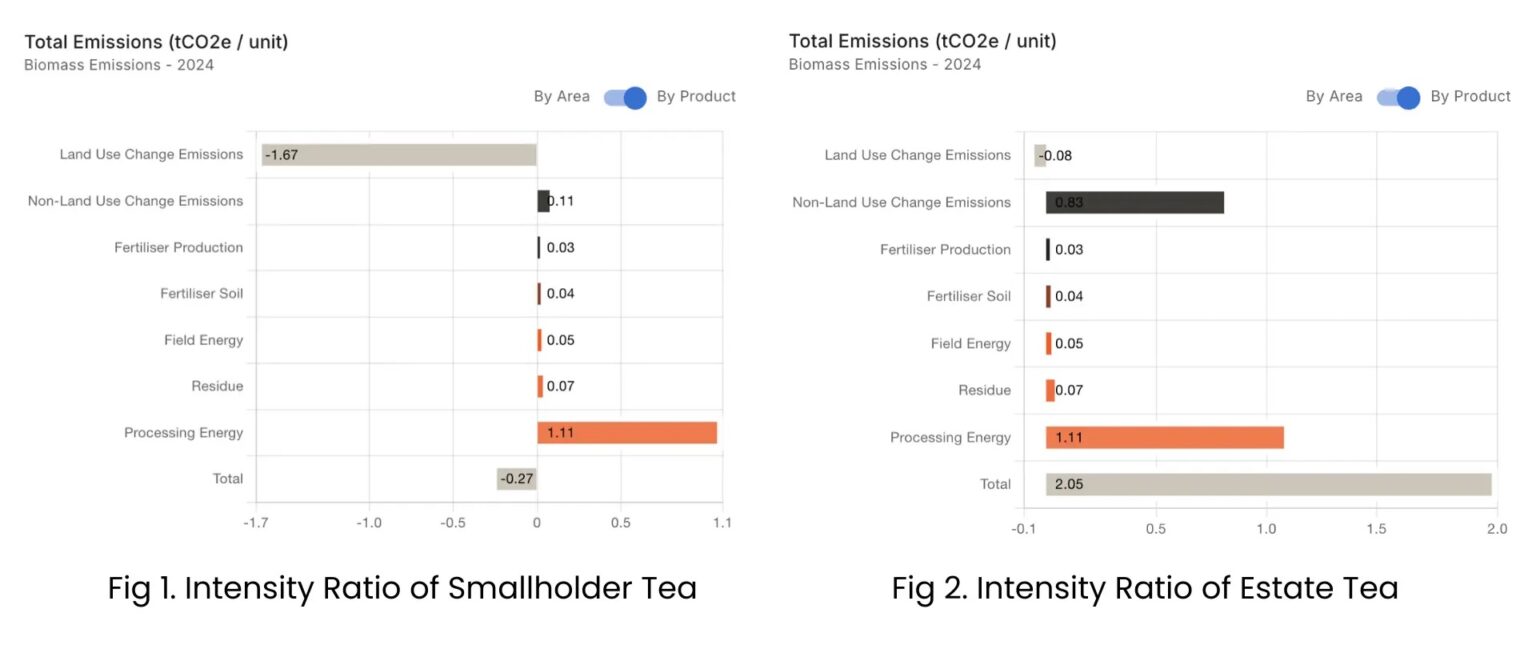The height and width of the screenshot is (645, 1536).
Task: Select the Residue bar in Fig 2
Action: click(1048, 390)
